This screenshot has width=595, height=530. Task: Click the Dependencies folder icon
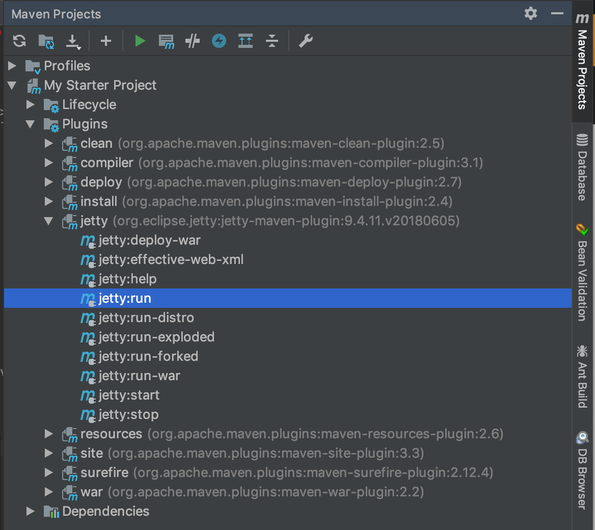tap(51, 511)
